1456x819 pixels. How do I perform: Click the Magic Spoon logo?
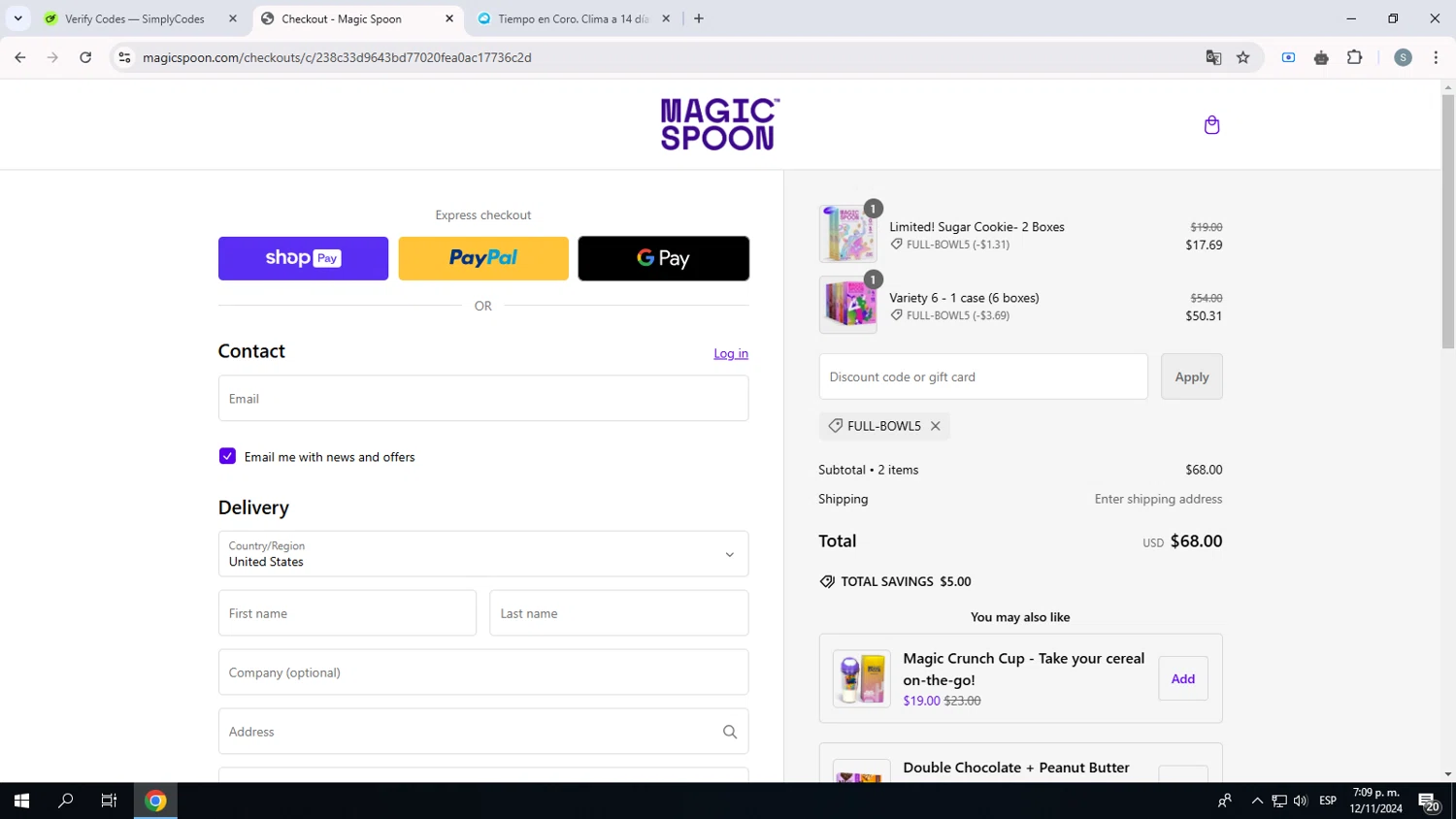[x=719, y=124]
